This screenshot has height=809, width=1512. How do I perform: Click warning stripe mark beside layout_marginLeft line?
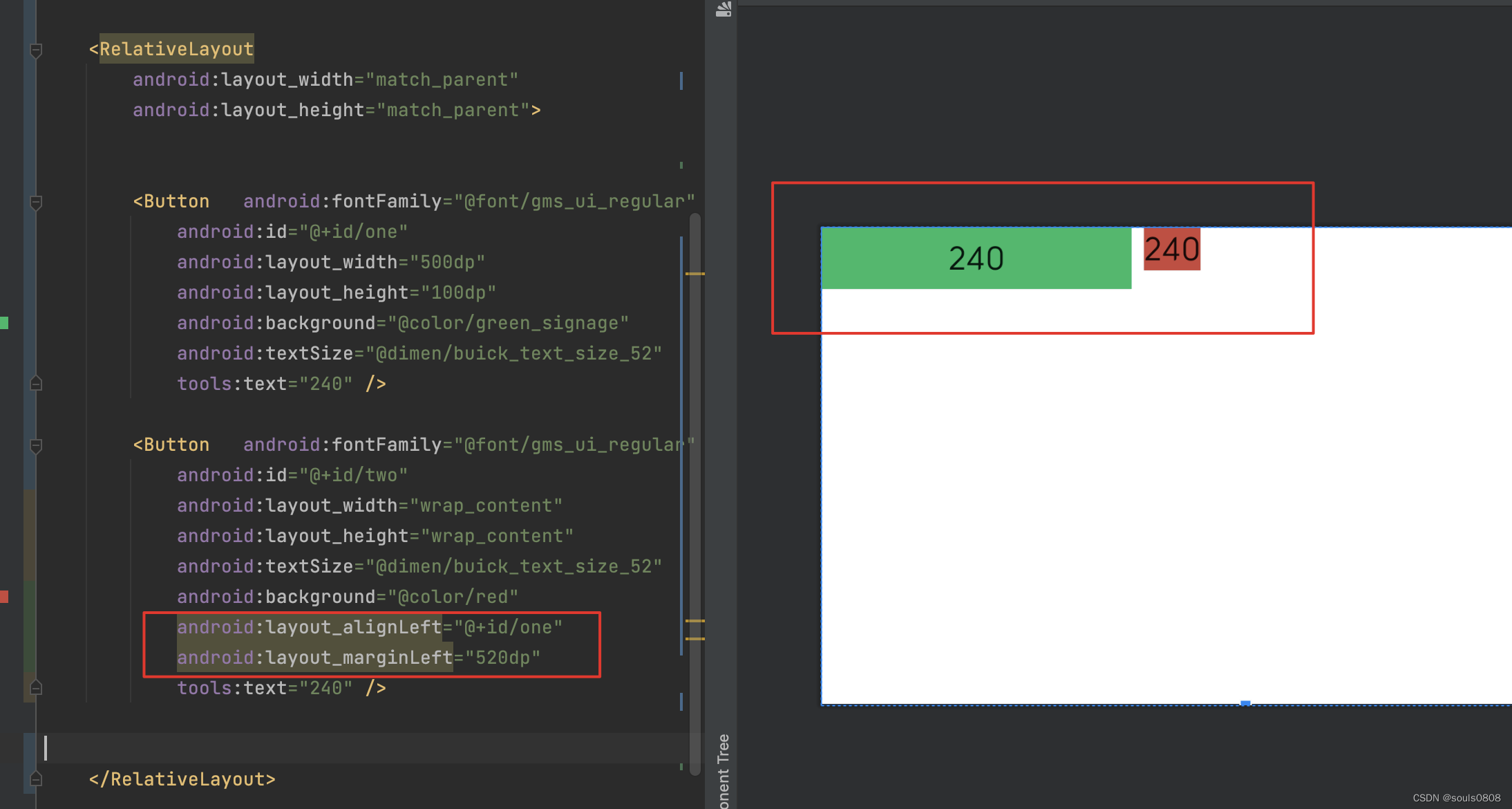694,639
